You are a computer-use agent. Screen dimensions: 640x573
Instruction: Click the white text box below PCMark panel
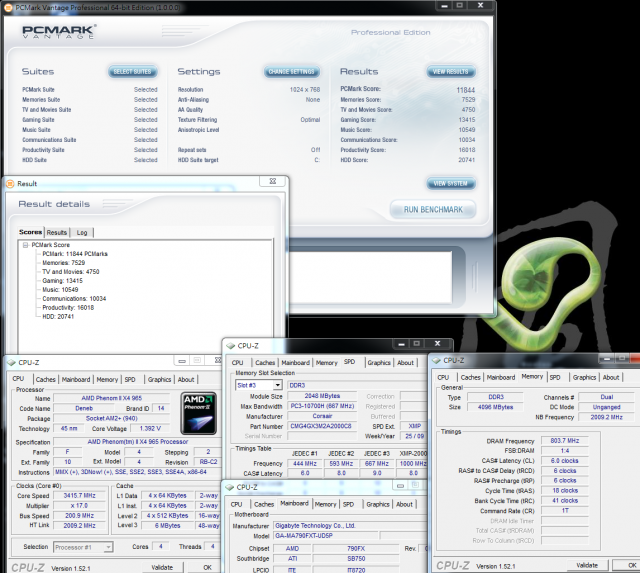[370, 277]
